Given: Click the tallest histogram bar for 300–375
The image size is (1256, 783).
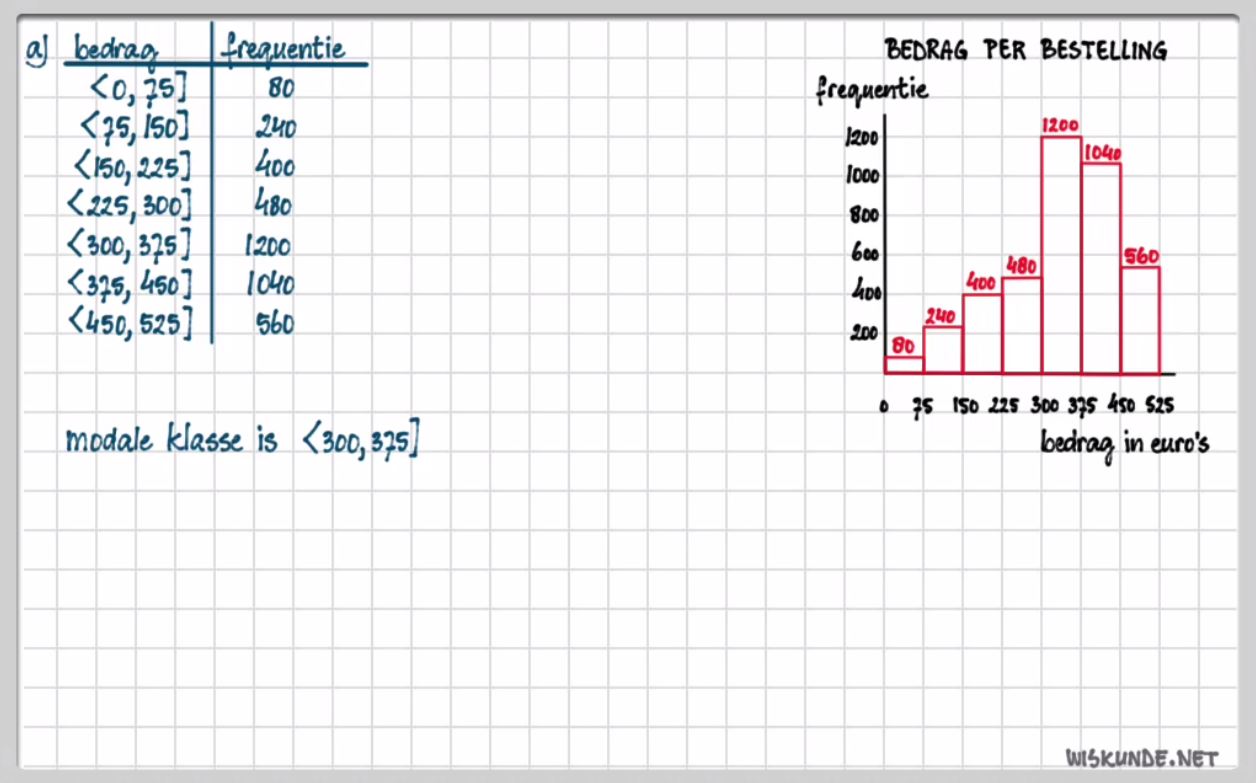Looking at the screenshot, I should click(1062, 254).
